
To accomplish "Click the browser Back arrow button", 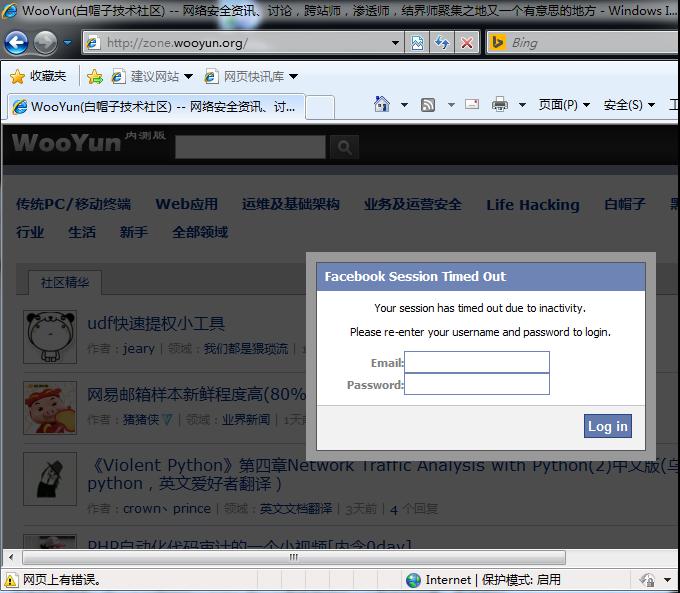I will tap(16, 43).
